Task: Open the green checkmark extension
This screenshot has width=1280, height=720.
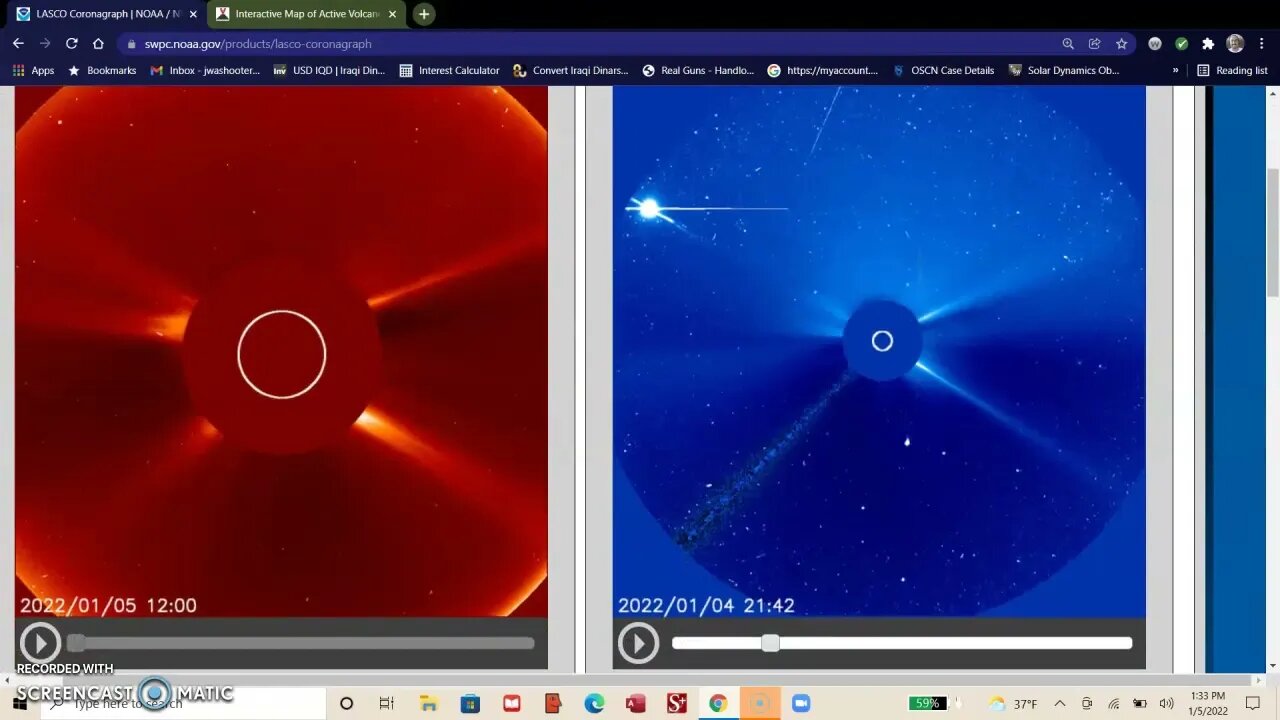Action: (x=1181, y=44)
